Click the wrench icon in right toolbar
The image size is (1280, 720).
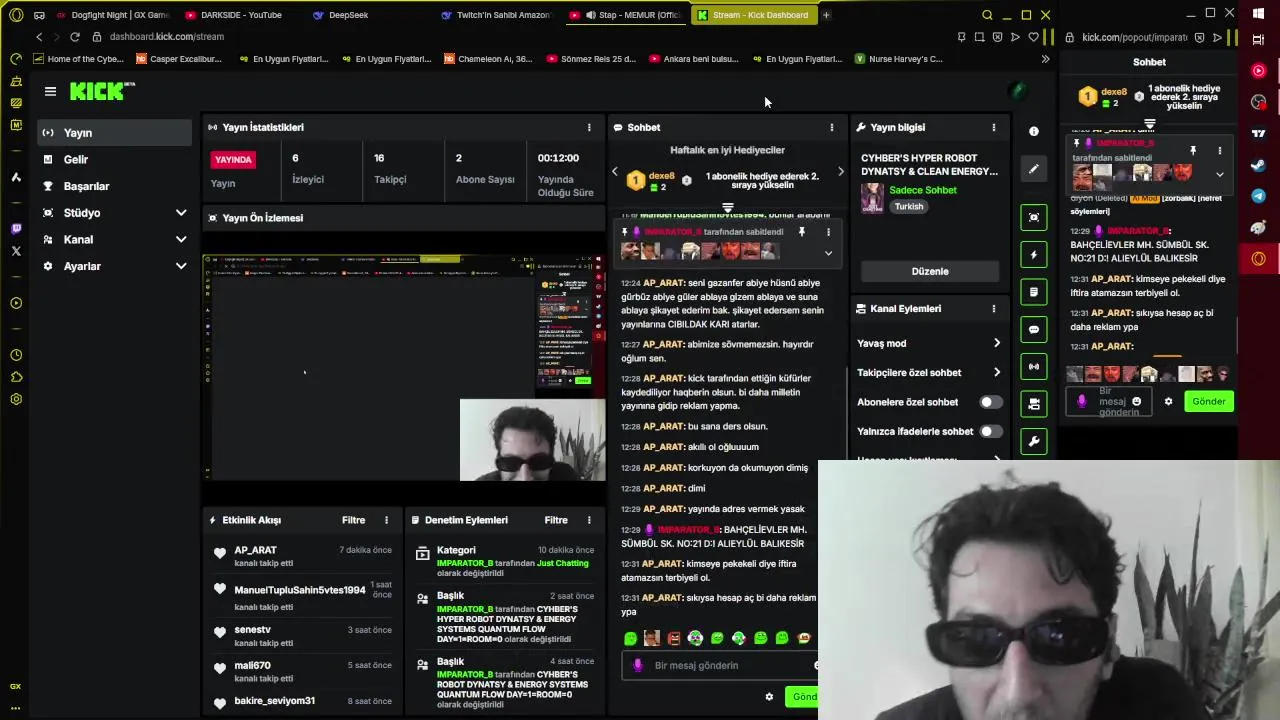click(1034, 441)
